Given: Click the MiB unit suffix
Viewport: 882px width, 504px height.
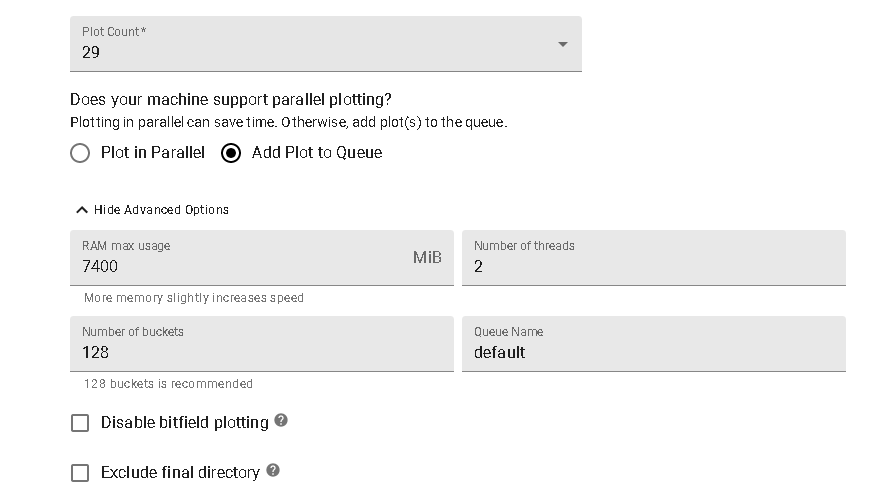Looking at the screenshot, I should [427, 258].
